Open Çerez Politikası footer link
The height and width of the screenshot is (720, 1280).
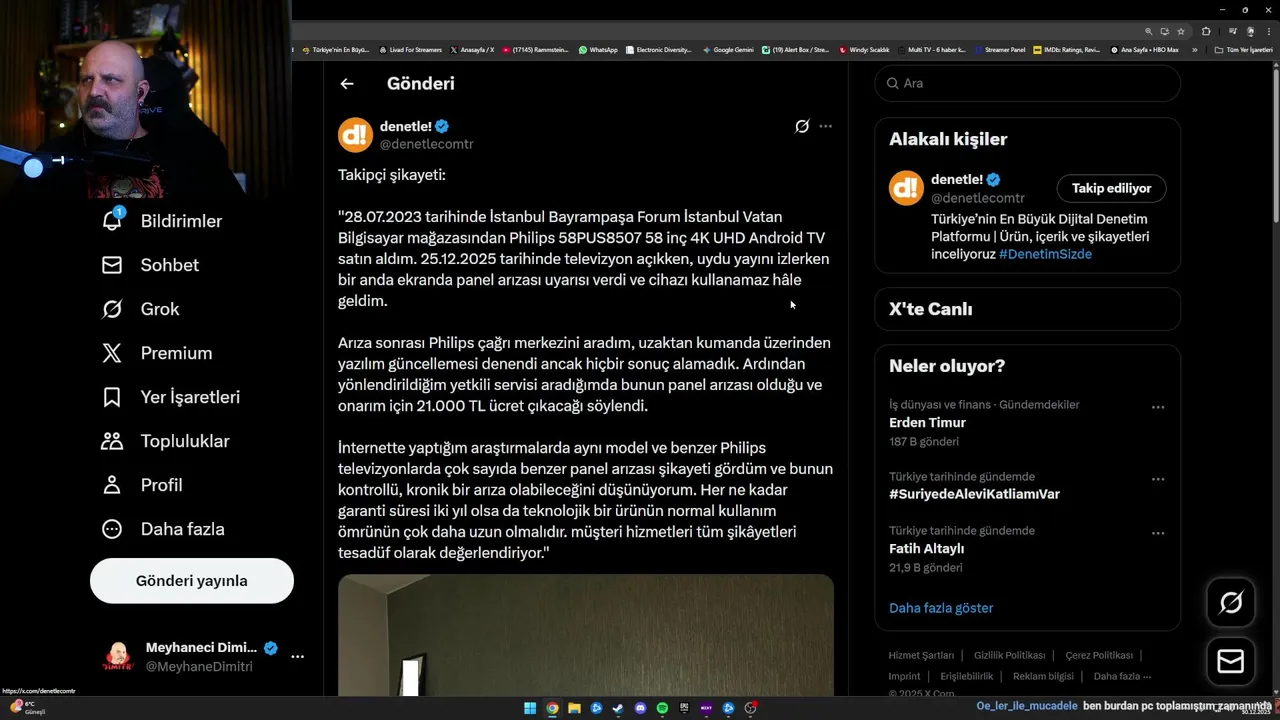tap(1099, 656)
